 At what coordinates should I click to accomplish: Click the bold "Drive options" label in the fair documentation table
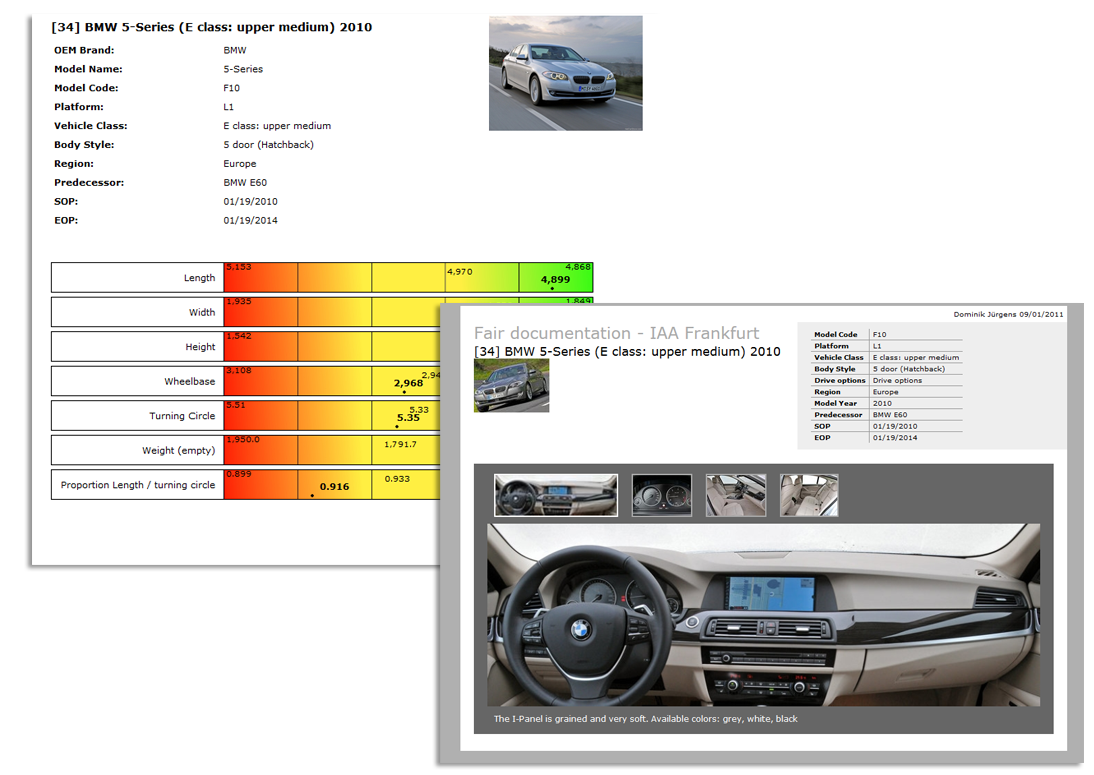tap(839, 380)
